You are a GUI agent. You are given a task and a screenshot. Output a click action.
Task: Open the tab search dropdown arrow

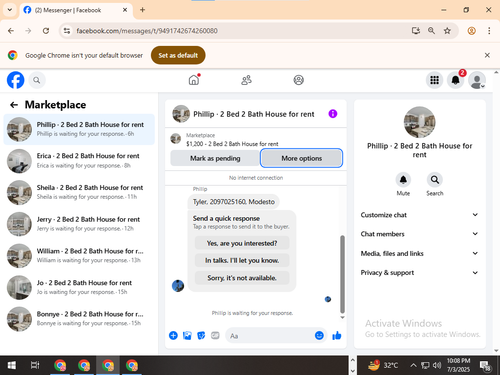point(10,10)
